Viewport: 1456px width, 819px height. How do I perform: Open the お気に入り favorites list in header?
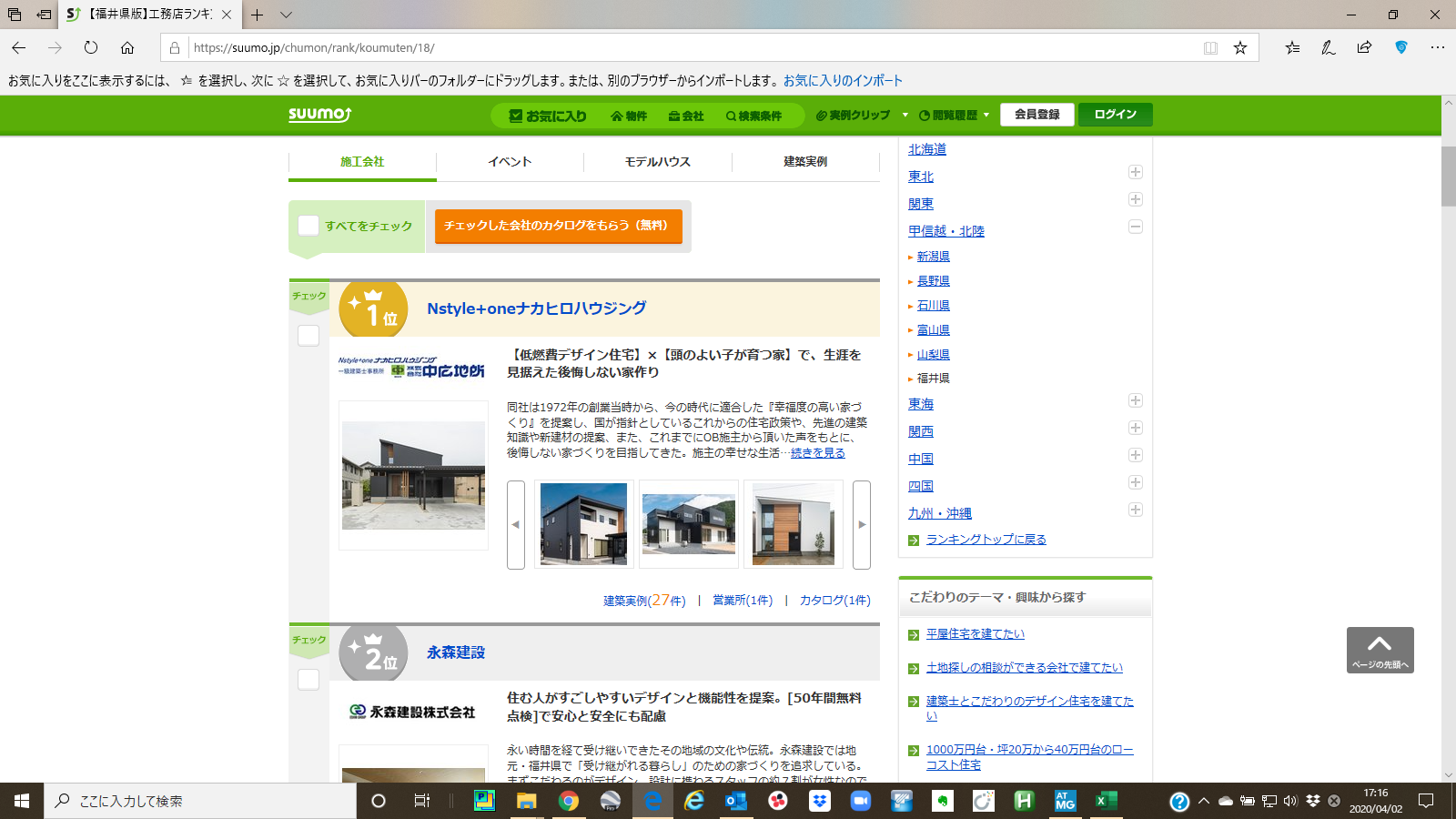click(548, 116)
